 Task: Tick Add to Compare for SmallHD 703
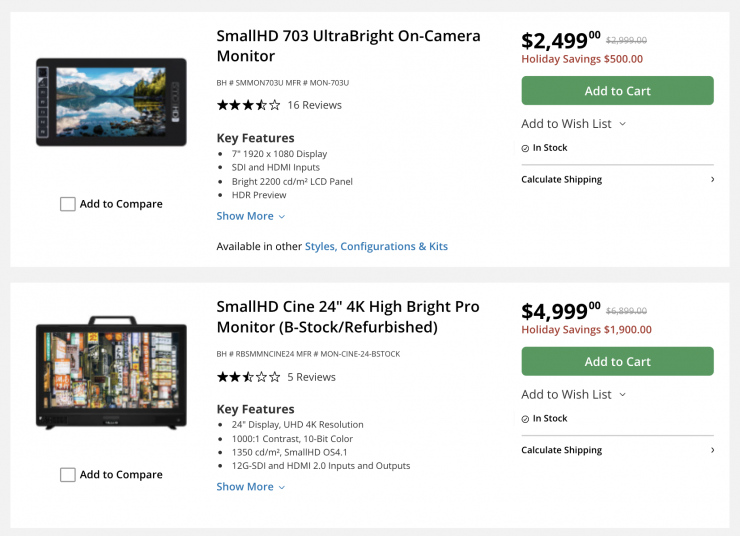[68, 204]
